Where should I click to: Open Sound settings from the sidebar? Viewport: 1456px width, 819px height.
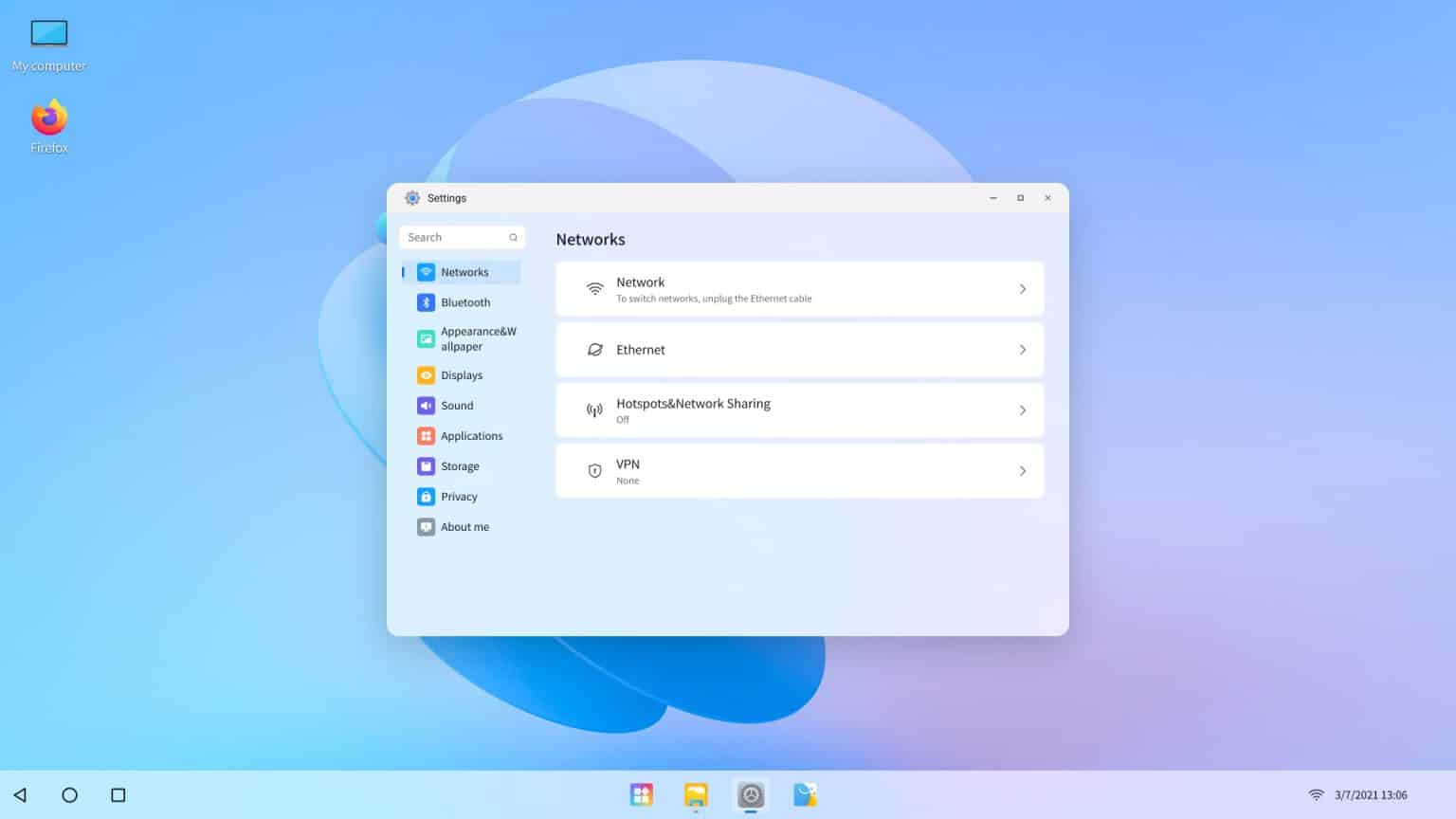coord(457,405)
